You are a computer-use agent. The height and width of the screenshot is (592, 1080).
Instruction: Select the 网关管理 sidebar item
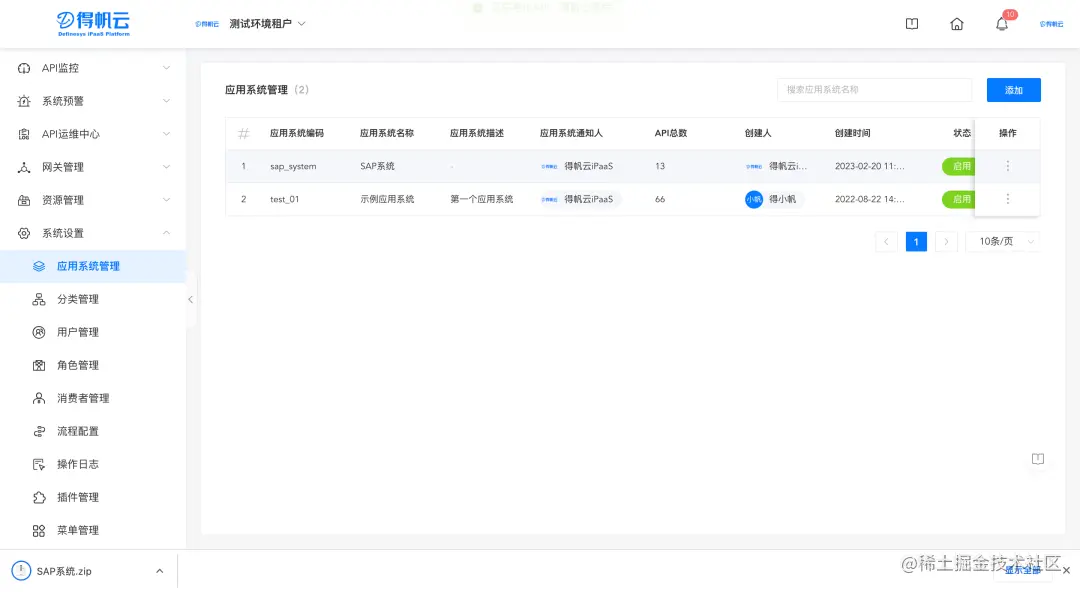(x=60, y=166)
